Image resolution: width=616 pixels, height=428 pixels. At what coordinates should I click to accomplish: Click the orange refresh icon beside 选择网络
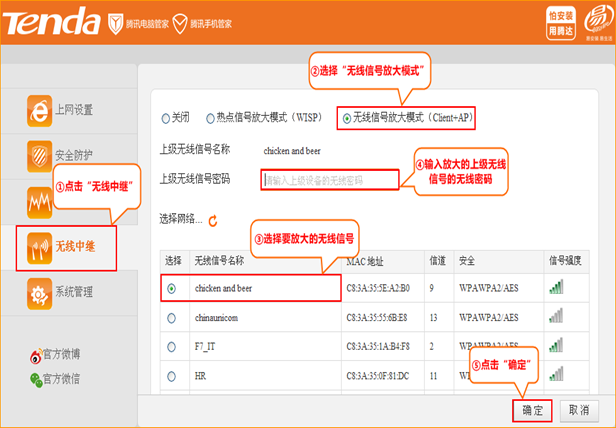tap(213, 219)
